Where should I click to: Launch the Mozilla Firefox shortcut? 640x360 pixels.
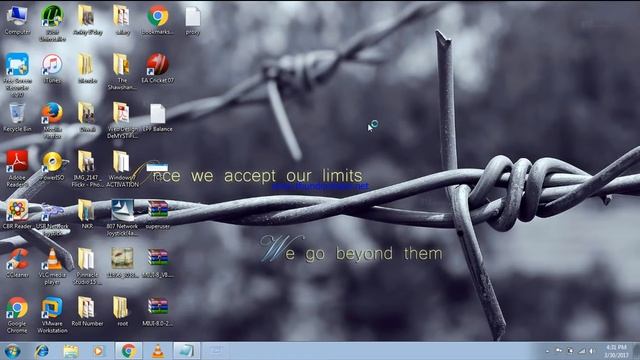(52, 121)
